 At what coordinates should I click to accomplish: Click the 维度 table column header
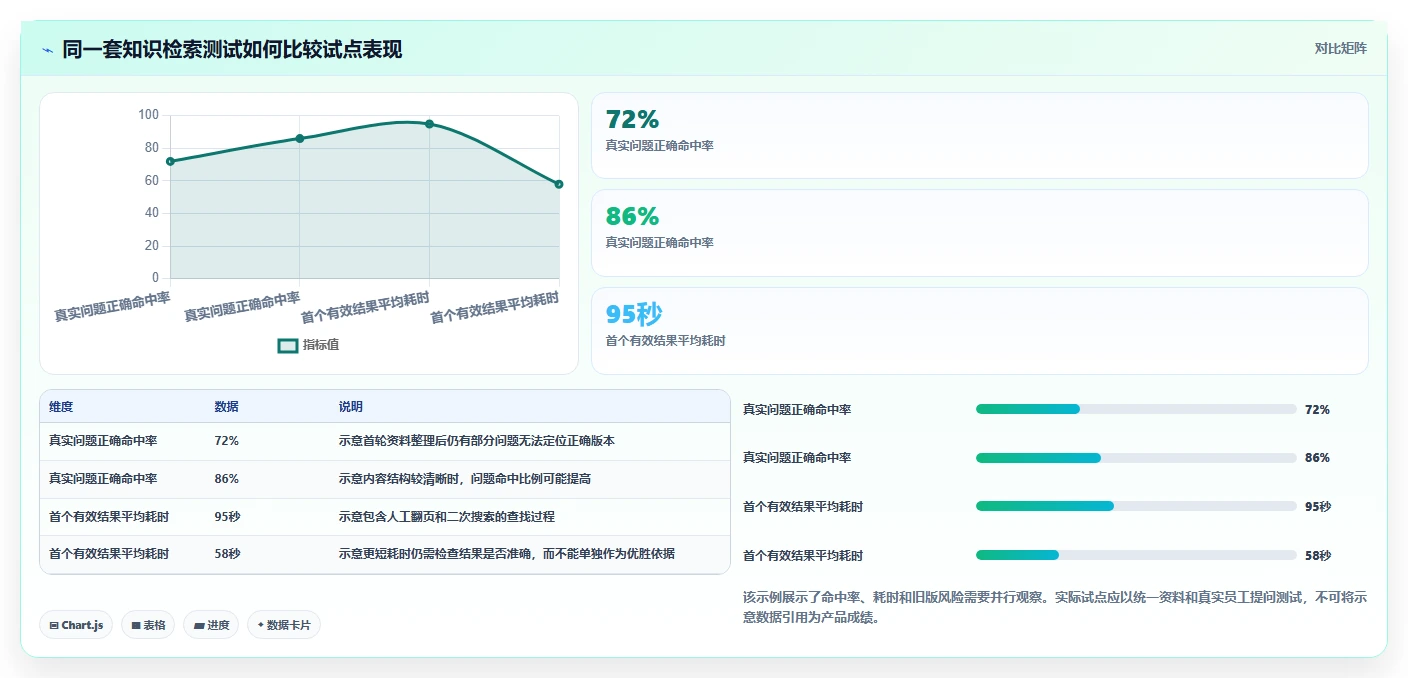[x=61, y=407]
